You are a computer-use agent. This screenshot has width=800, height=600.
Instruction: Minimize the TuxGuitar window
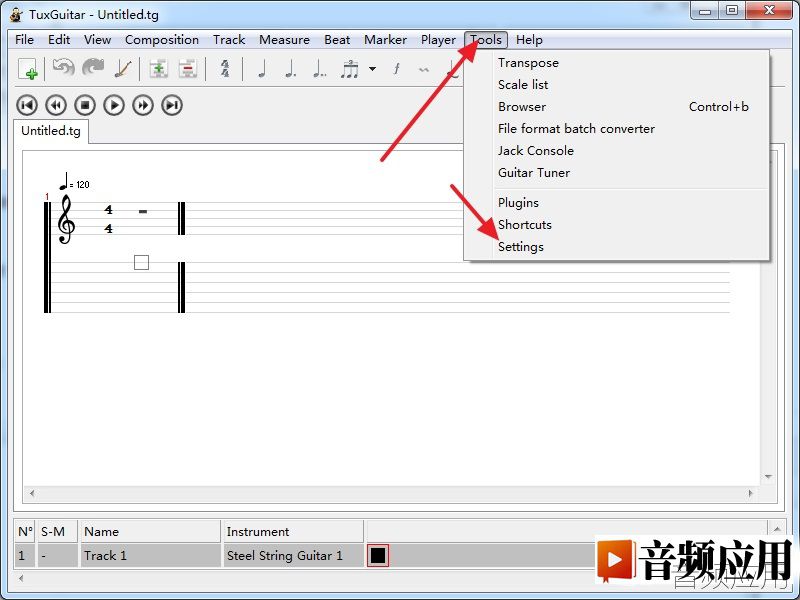pyautogui.click(x=705, y=11)
